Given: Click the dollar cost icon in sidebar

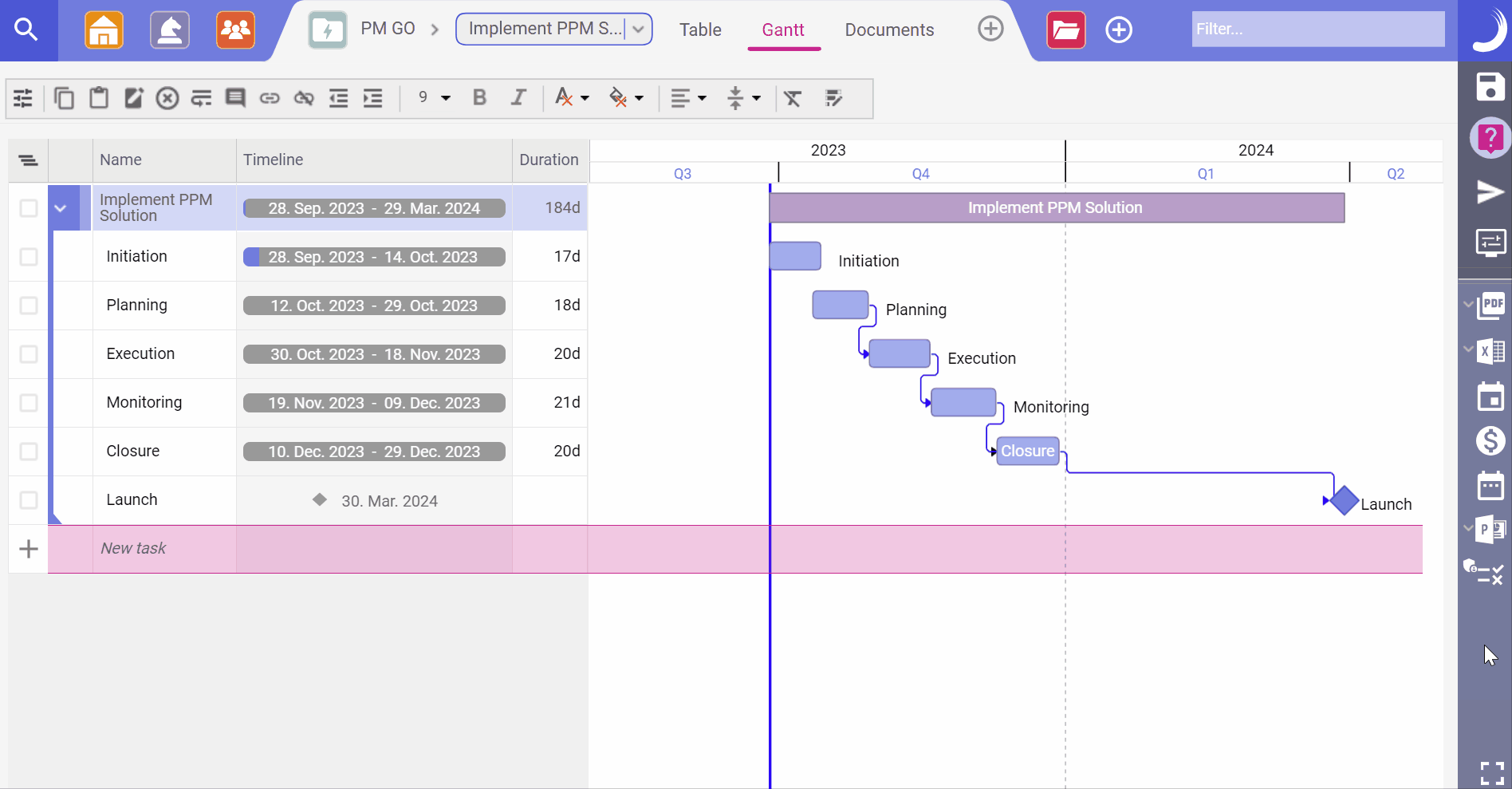Looking at the screenshot, I should point(1490,440).
